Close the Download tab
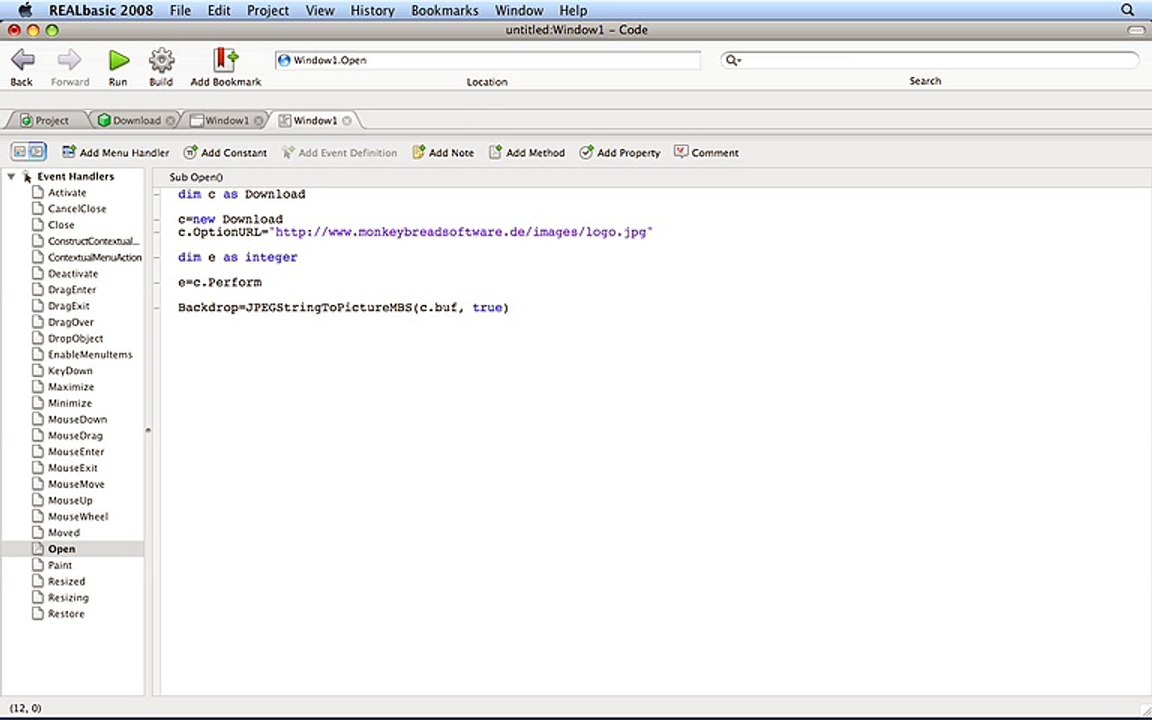Image resolution: width=1152 pixels, height=720 pixels. click(170, 120)
